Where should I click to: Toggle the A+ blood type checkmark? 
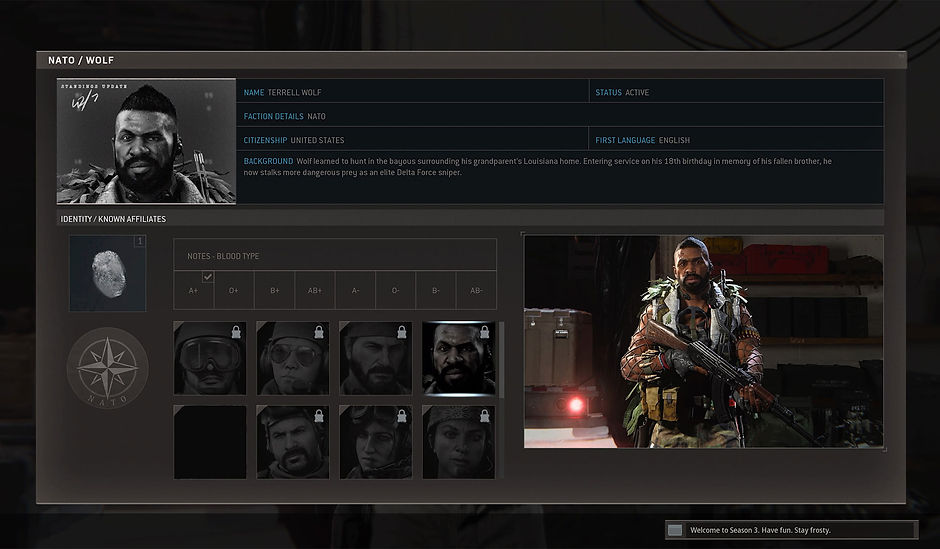[207, 277]
